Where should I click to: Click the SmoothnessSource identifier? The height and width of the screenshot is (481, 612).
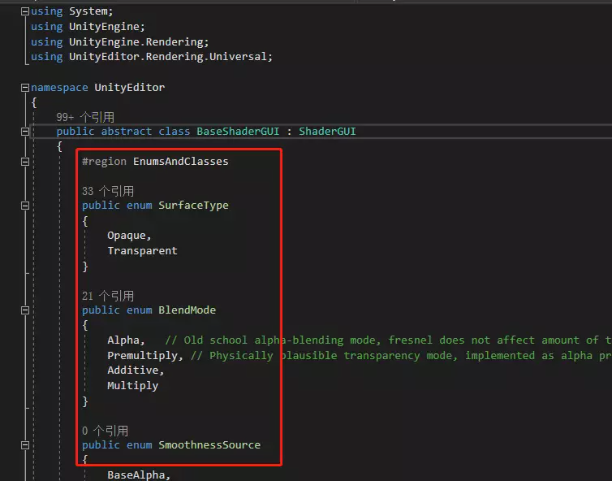click(x=209, y=445)
